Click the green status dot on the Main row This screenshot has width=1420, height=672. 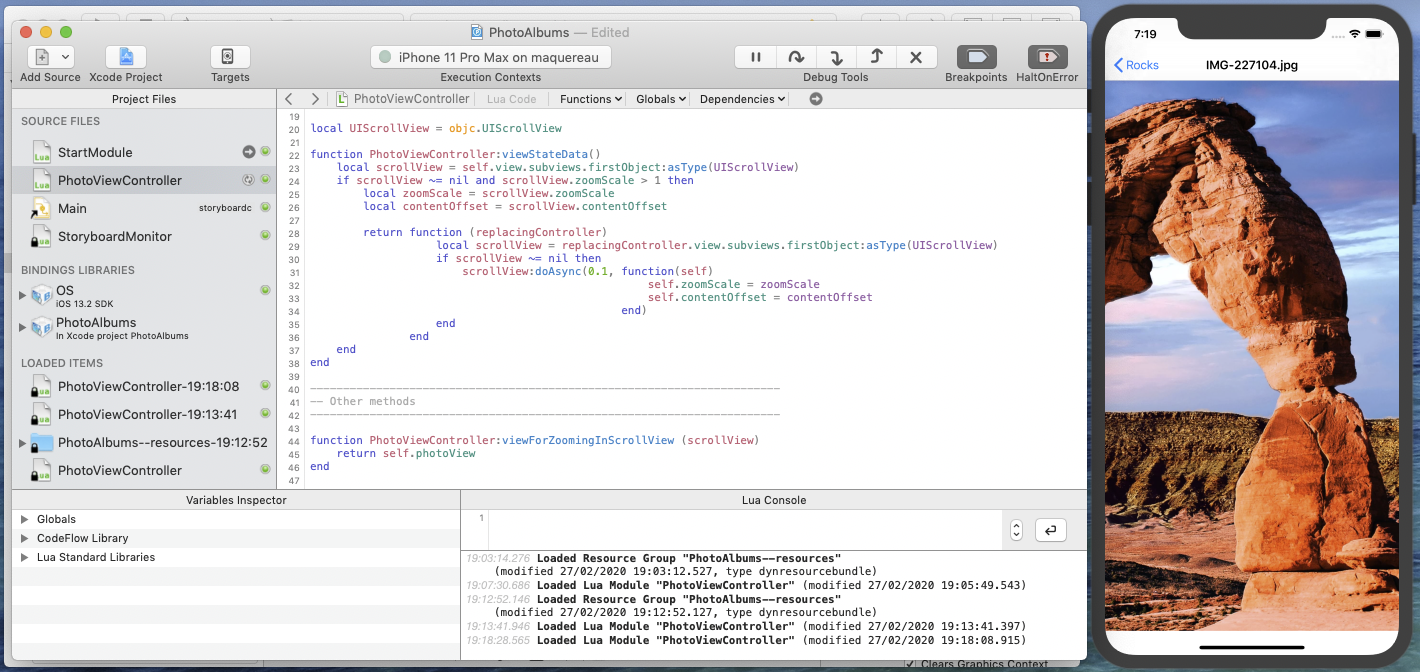266,208
